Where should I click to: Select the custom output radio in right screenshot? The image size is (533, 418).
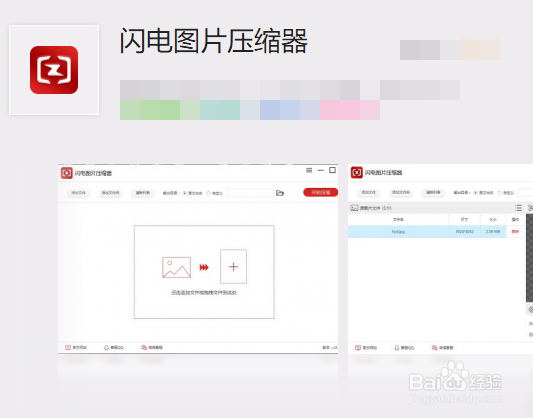(500, 193)
